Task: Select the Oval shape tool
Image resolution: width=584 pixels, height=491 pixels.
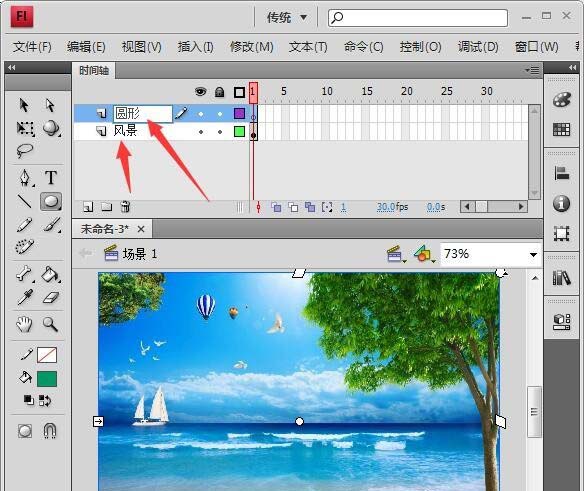Action: (51, 202)
